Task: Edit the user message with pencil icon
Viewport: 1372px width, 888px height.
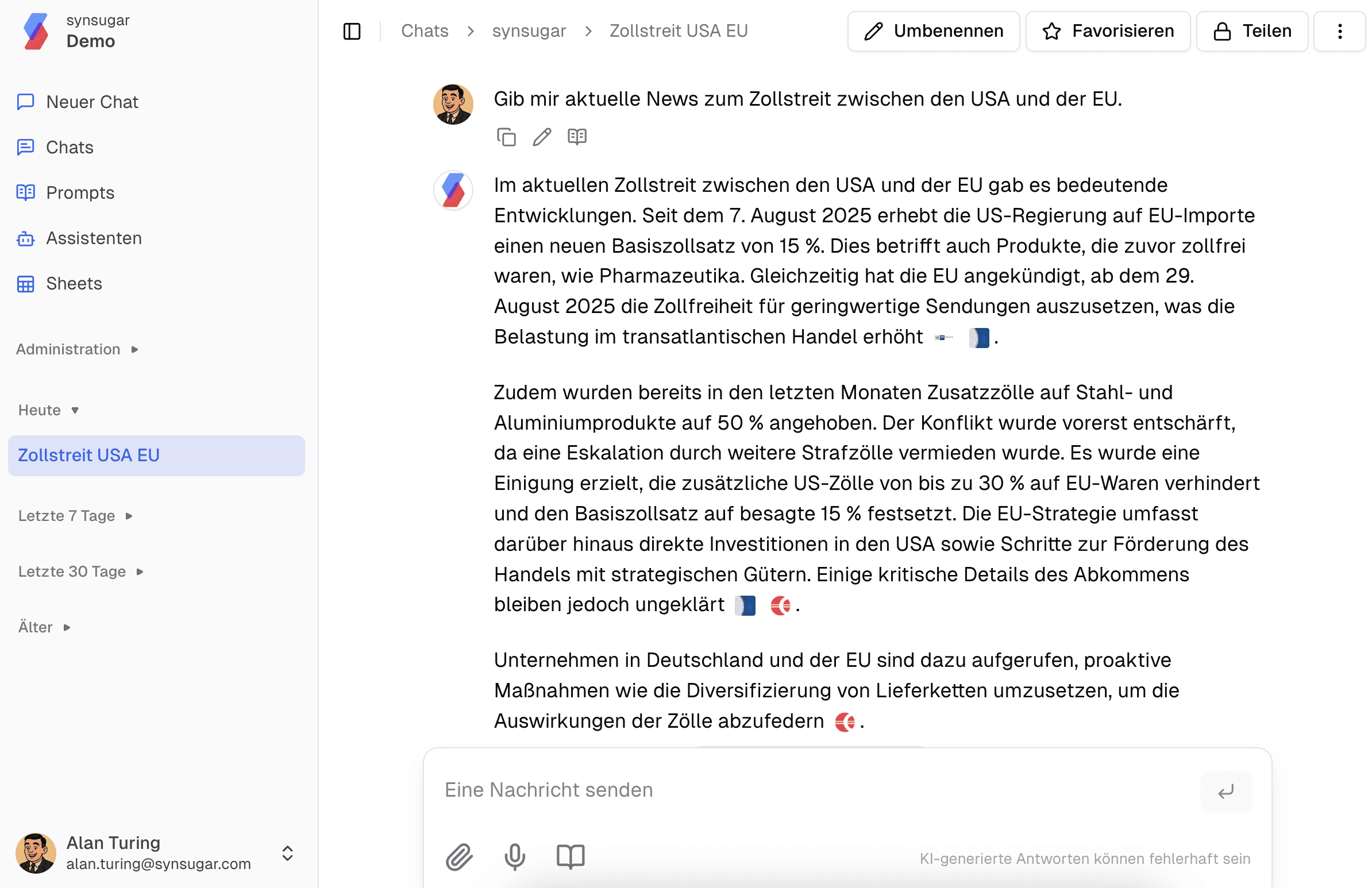Action: pos(542,137)
